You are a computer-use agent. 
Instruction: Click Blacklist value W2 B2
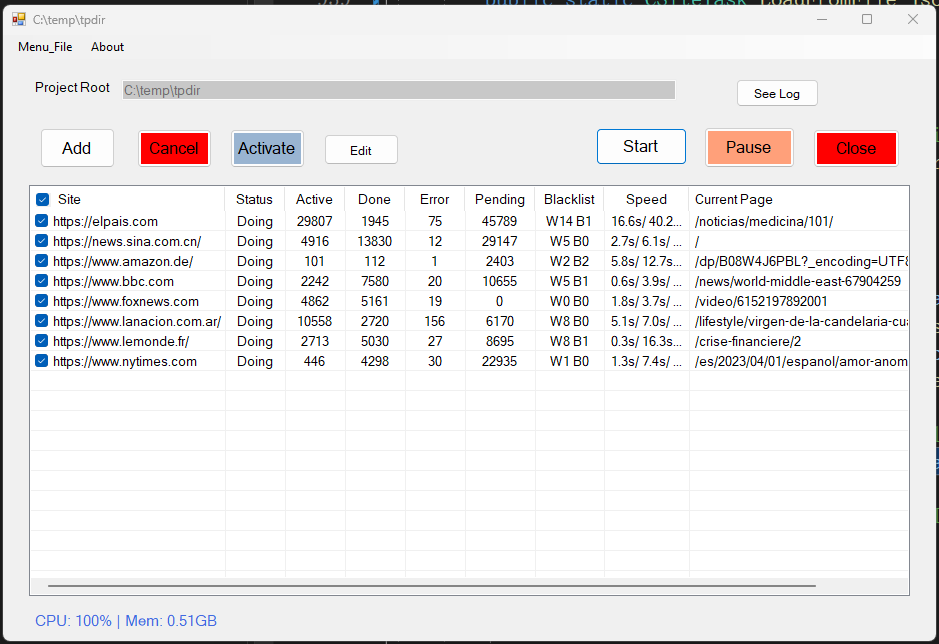coord(569,262)
